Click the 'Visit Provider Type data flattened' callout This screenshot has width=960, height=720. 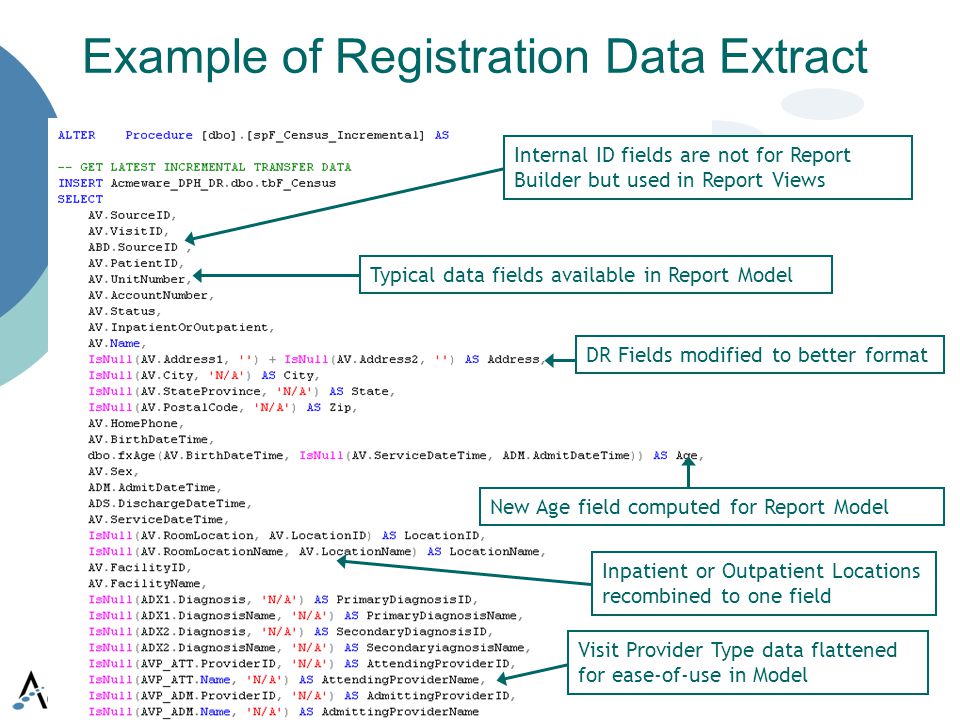tap(748, 662)
